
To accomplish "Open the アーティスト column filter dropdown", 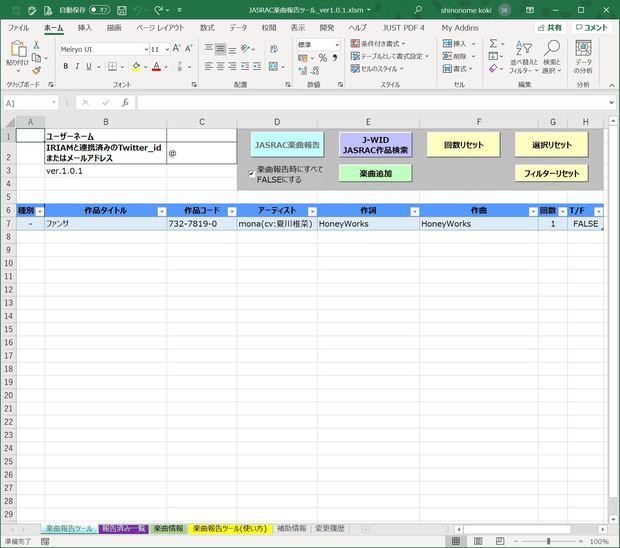I will click(x=312, y=212).
